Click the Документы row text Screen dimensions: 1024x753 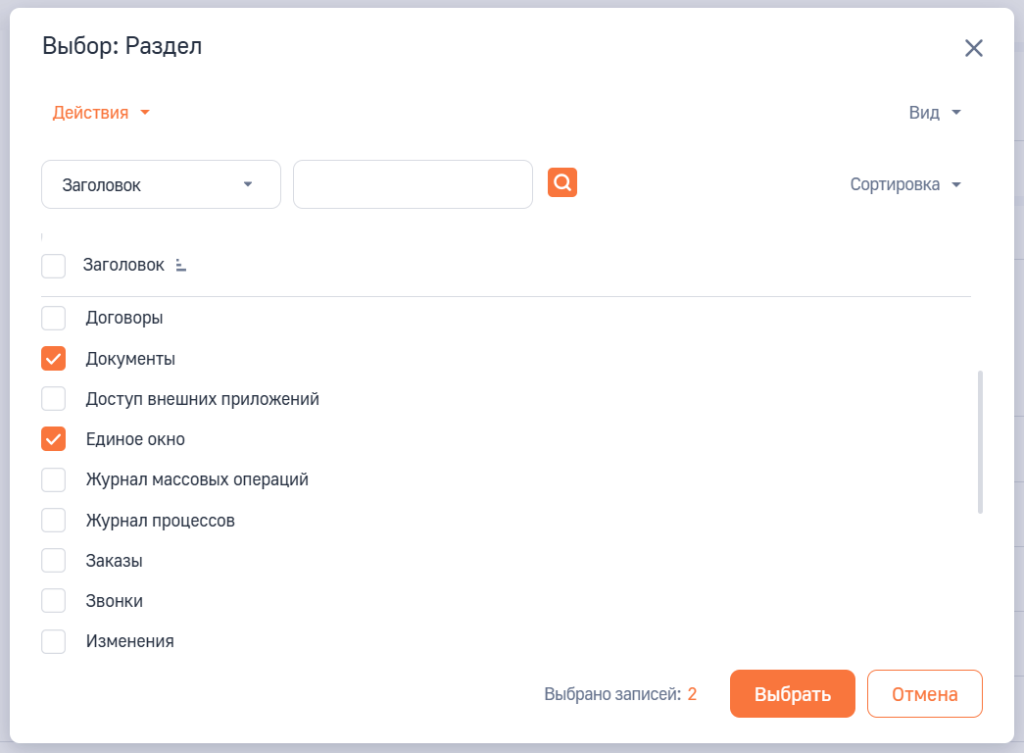[131, 359]
